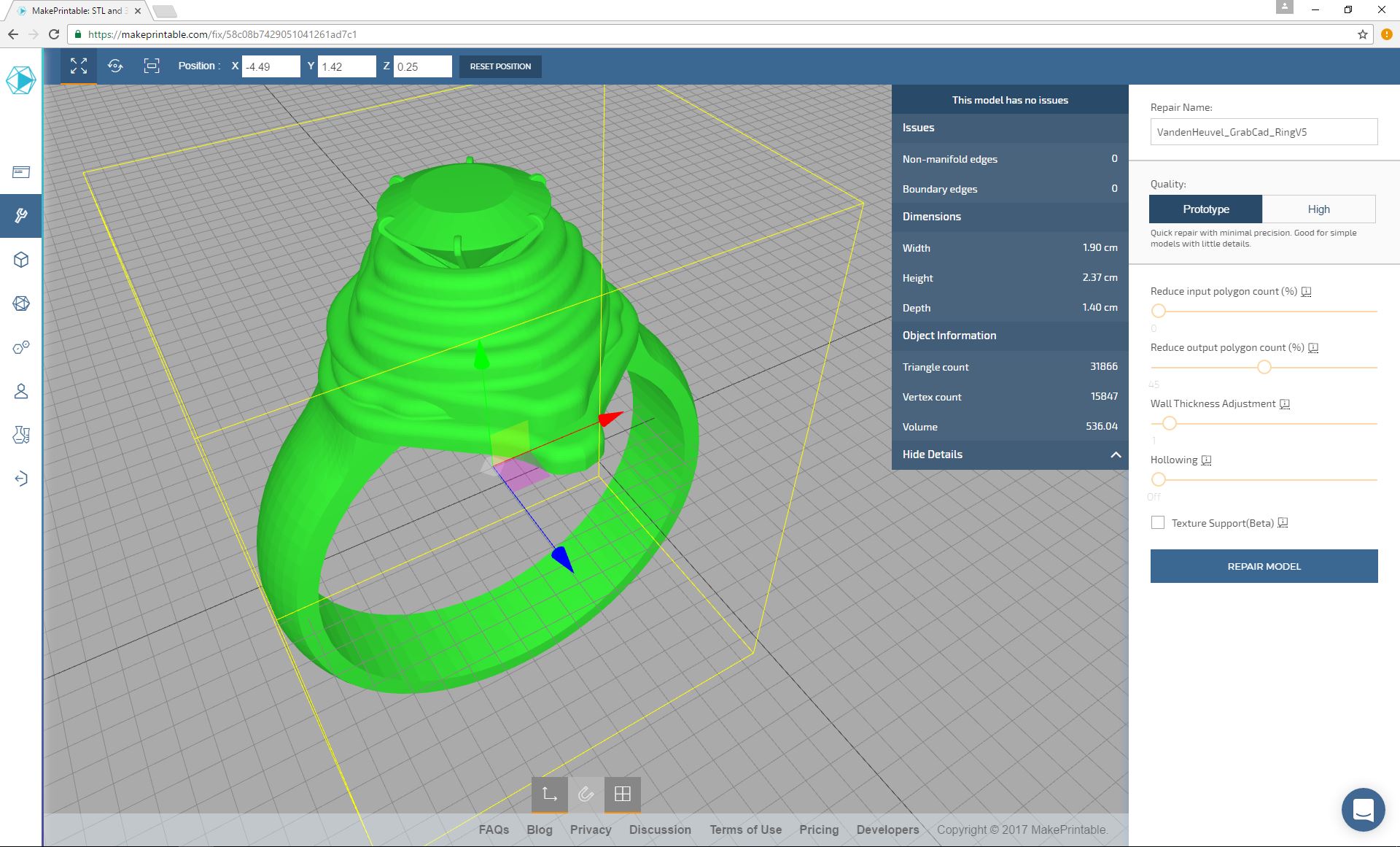This screenshot has height=847, width=1400.
Task: Collapse panel with Hide Details chevron
Action: pos(1115,455)
